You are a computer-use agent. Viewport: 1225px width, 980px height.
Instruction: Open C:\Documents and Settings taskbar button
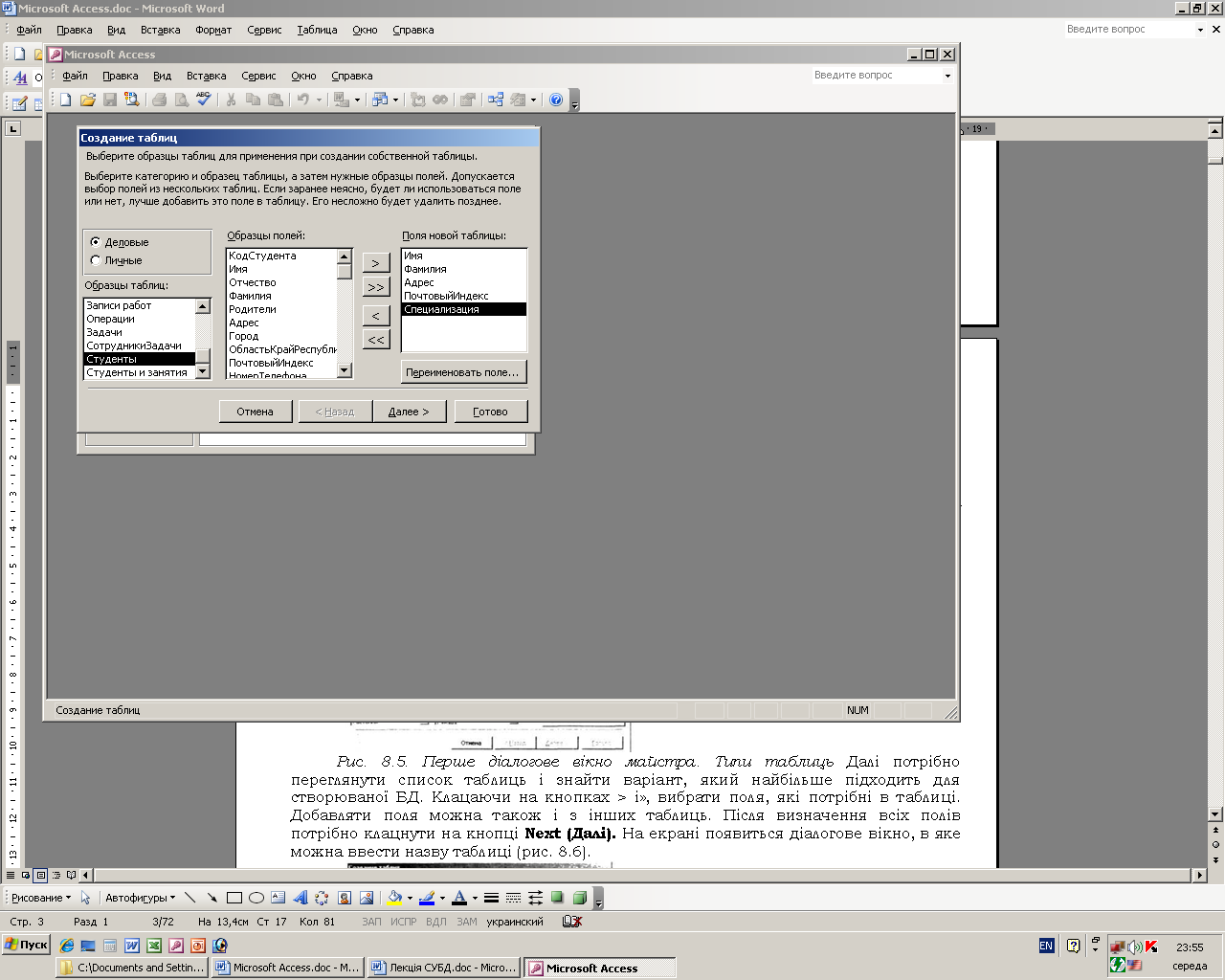[x=132, y=968]
